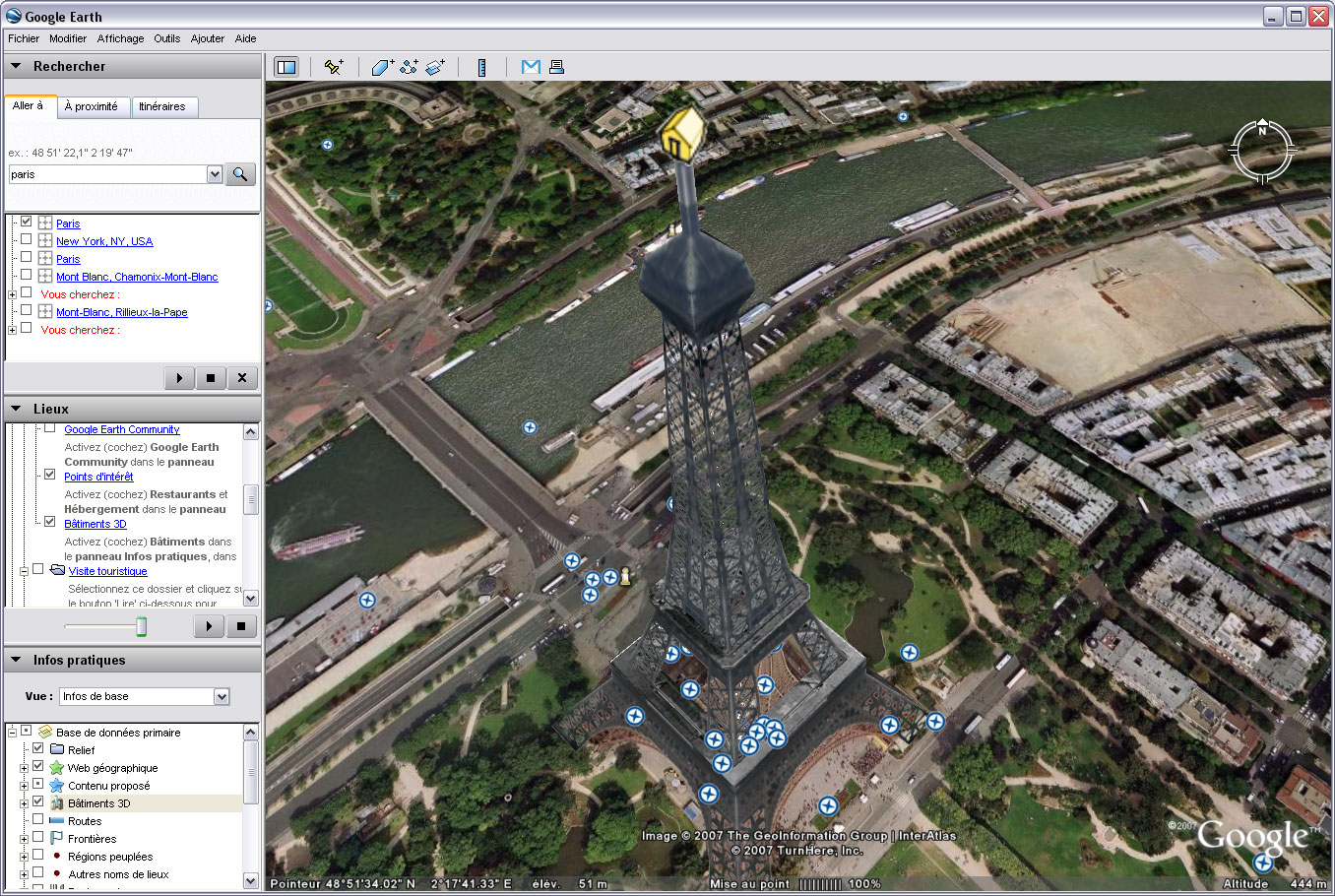Open the Vue dropdown Infos de base
This screenshot has width=1335, height=896.
coord(145,696)
